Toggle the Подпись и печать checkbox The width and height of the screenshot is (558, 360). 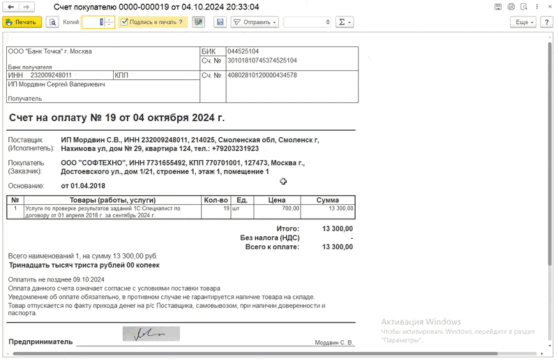click(124, 22)
